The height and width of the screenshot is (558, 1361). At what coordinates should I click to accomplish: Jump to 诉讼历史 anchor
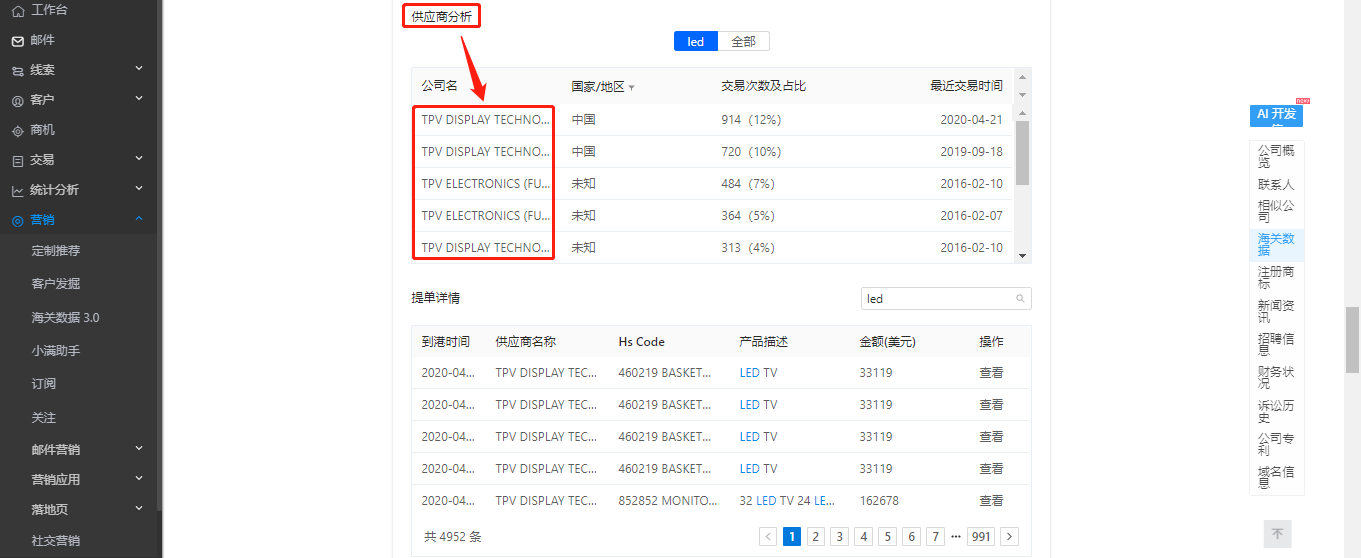[x=1276, y=412]
